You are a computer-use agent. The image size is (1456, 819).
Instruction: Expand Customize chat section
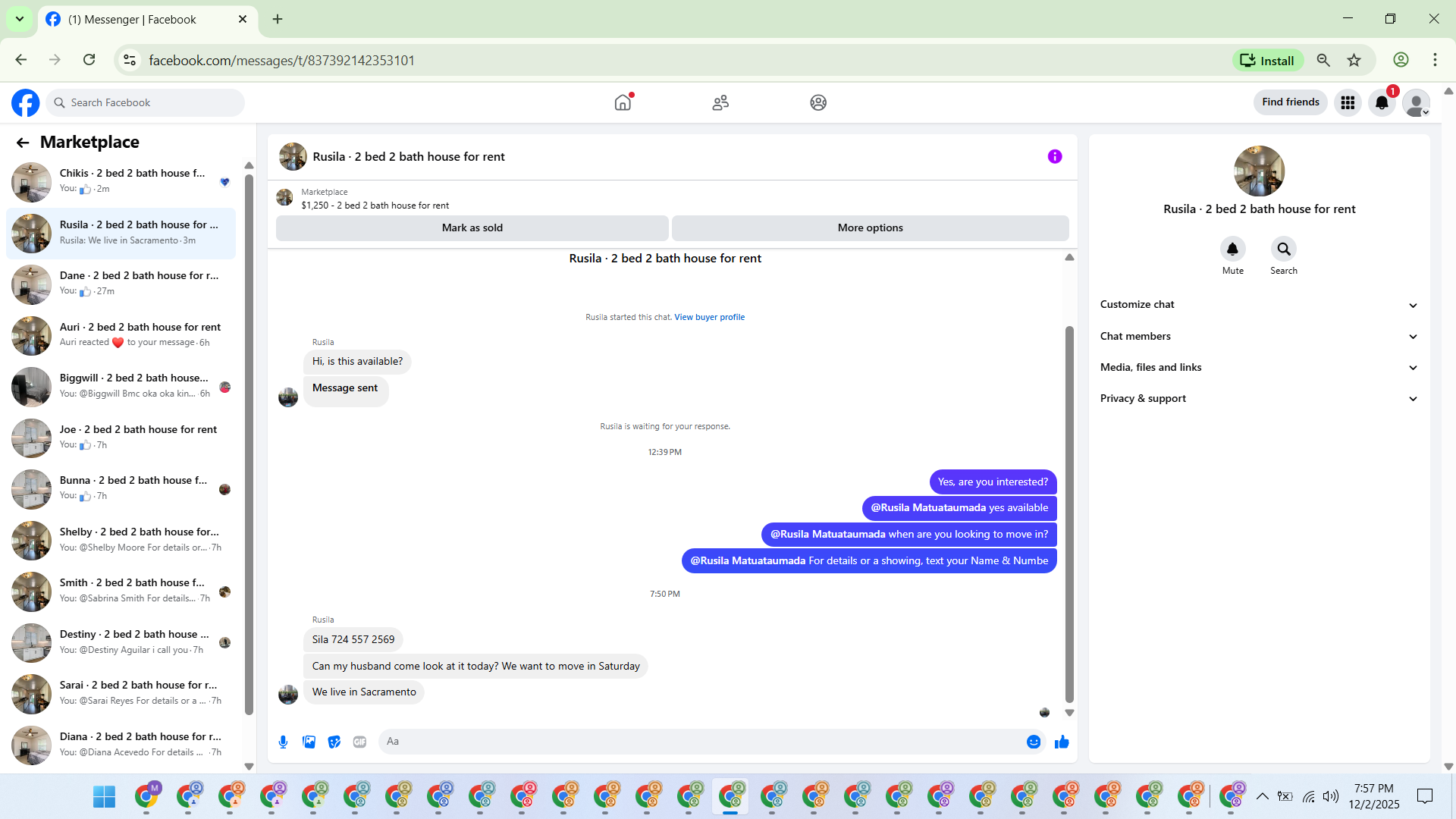[x=1259, y=305]
